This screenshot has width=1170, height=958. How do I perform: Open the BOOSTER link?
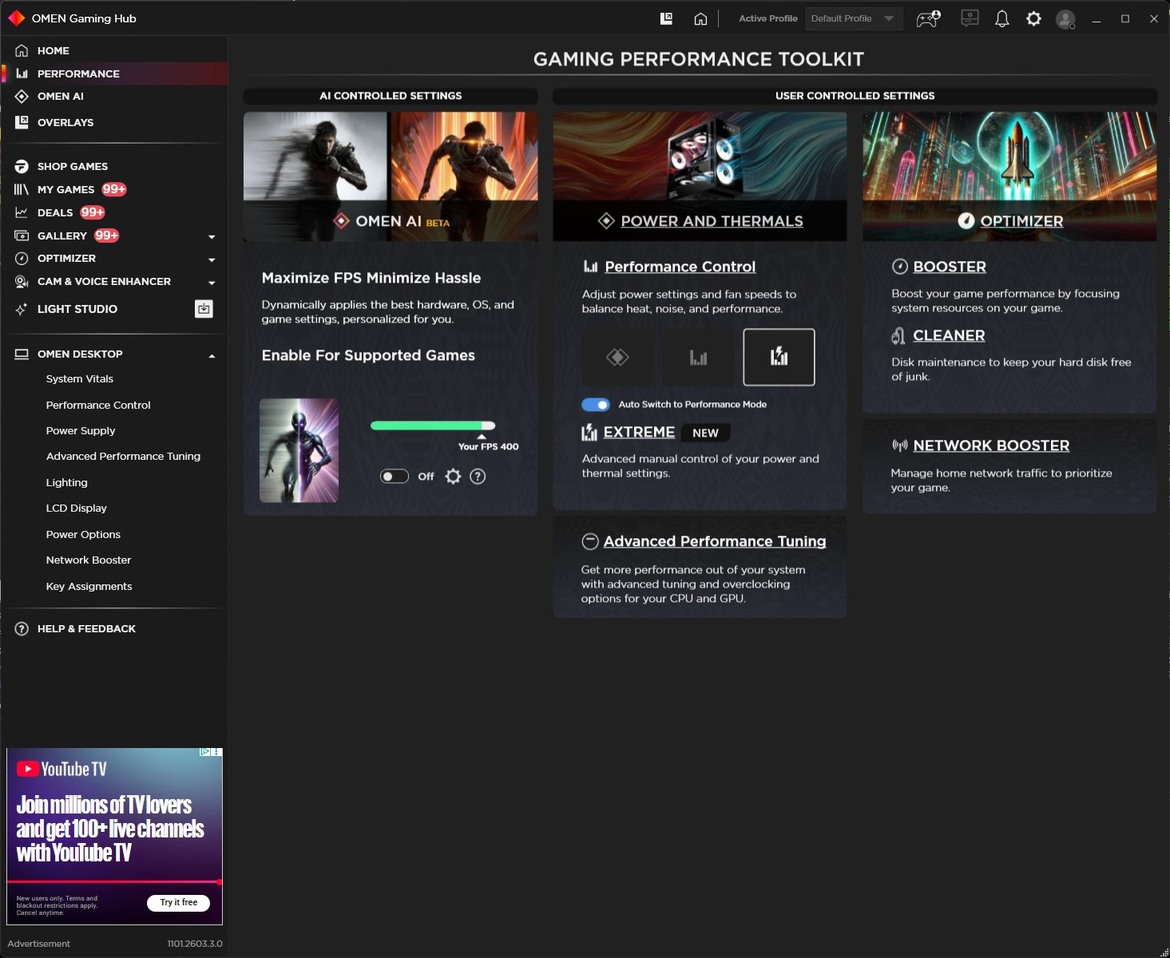949,266
